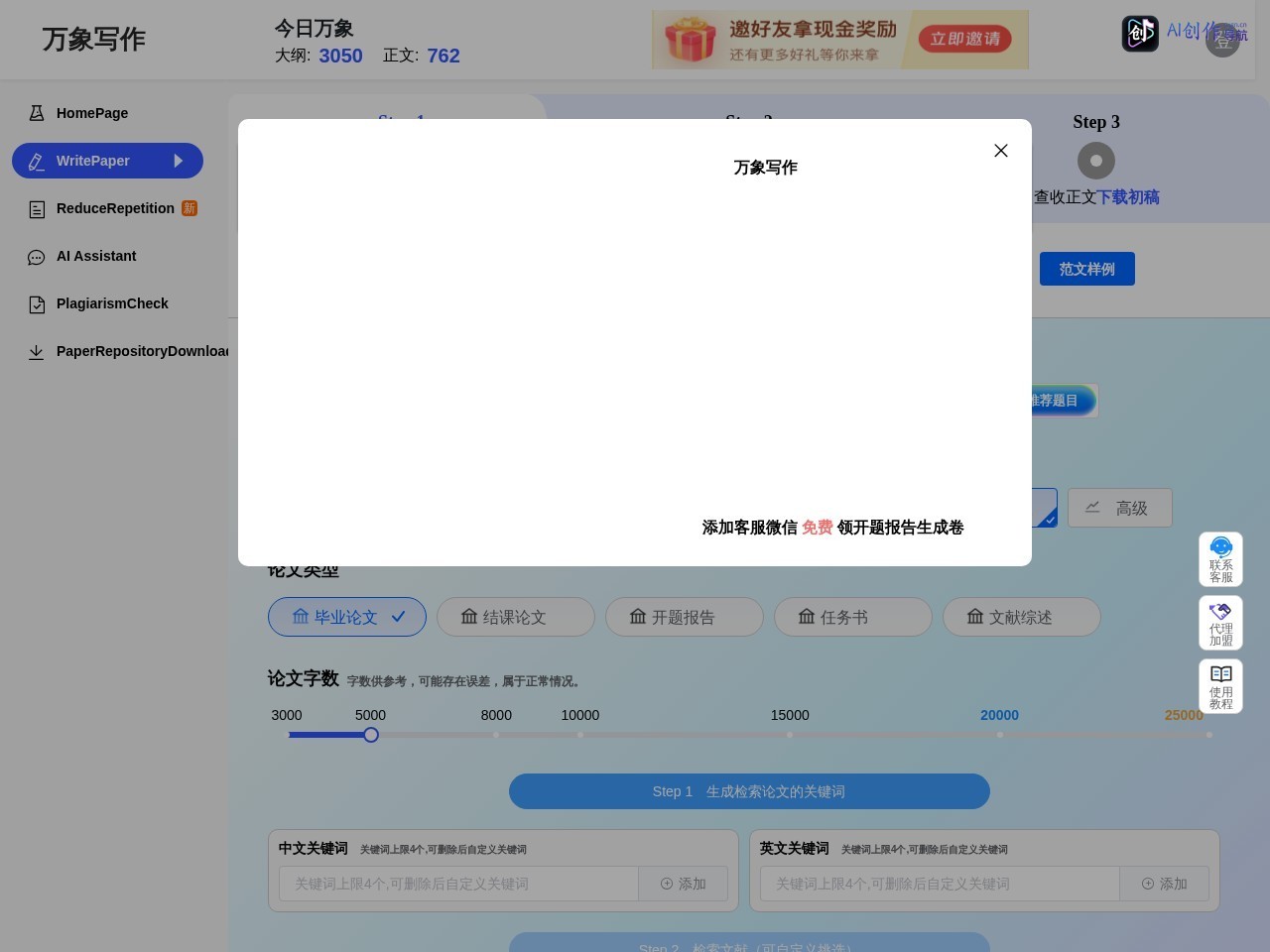
Task: Open 代理加盟 floating widget
Action: coord(1221,623)
